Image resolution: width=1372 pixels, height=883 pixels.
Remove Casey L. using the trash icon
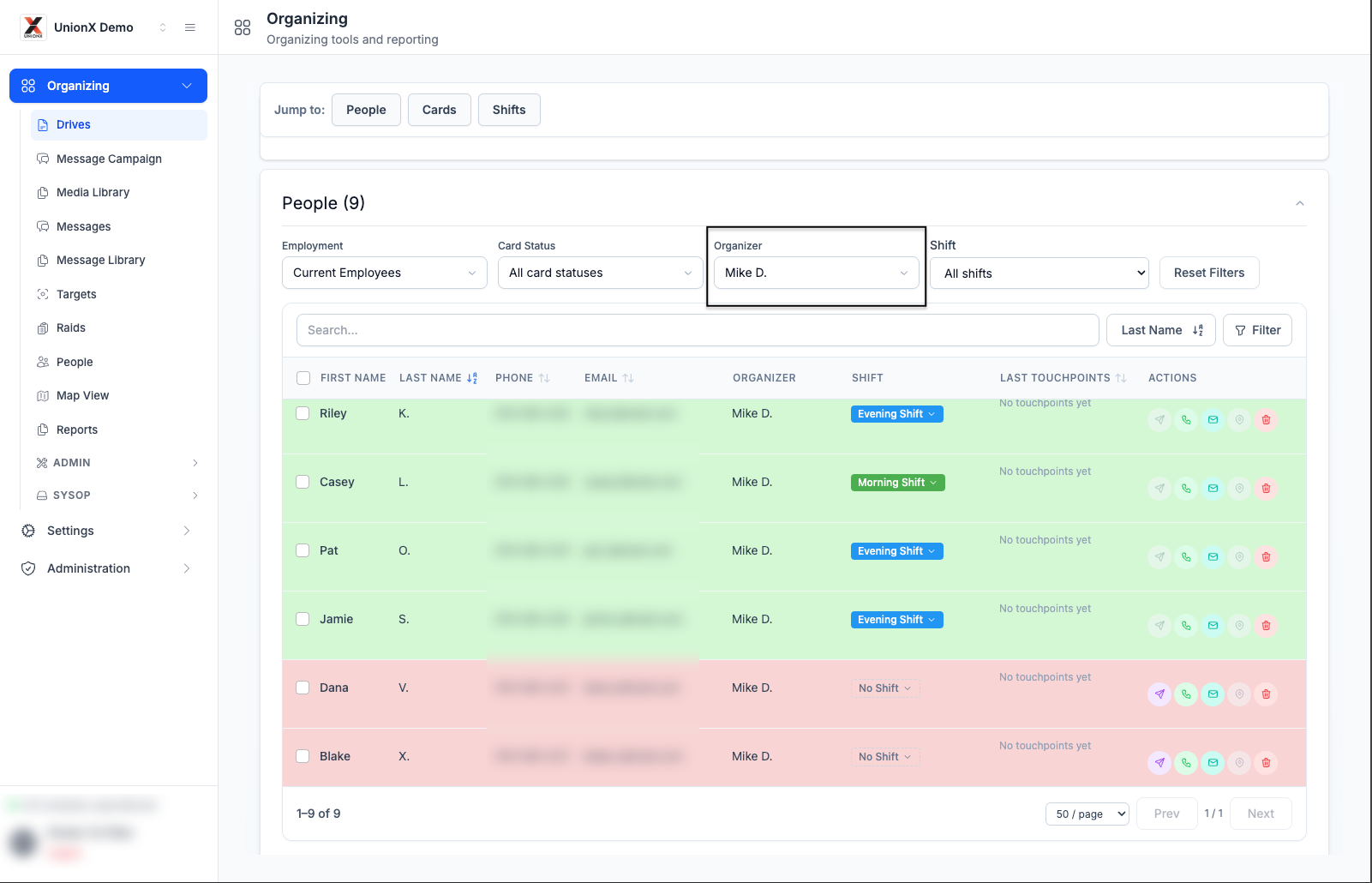(1266, 489)
